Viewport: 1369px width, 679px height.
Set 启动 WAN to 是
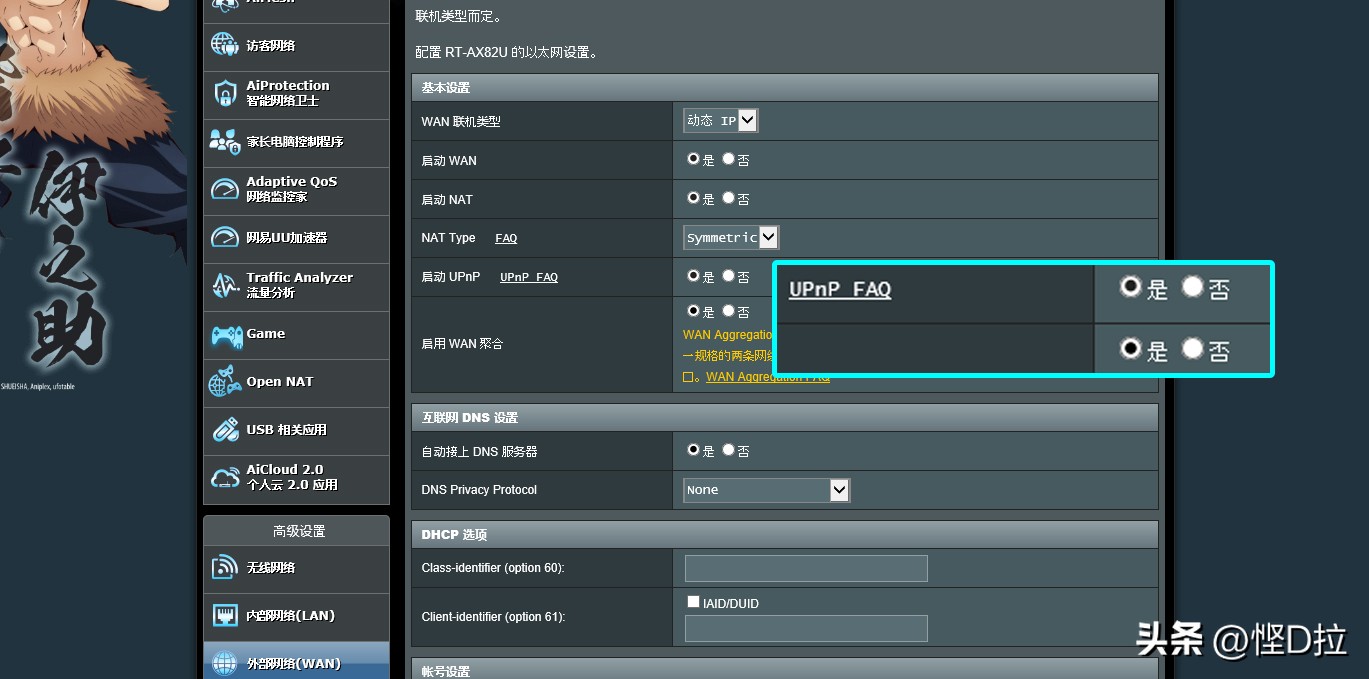(693, 158)
